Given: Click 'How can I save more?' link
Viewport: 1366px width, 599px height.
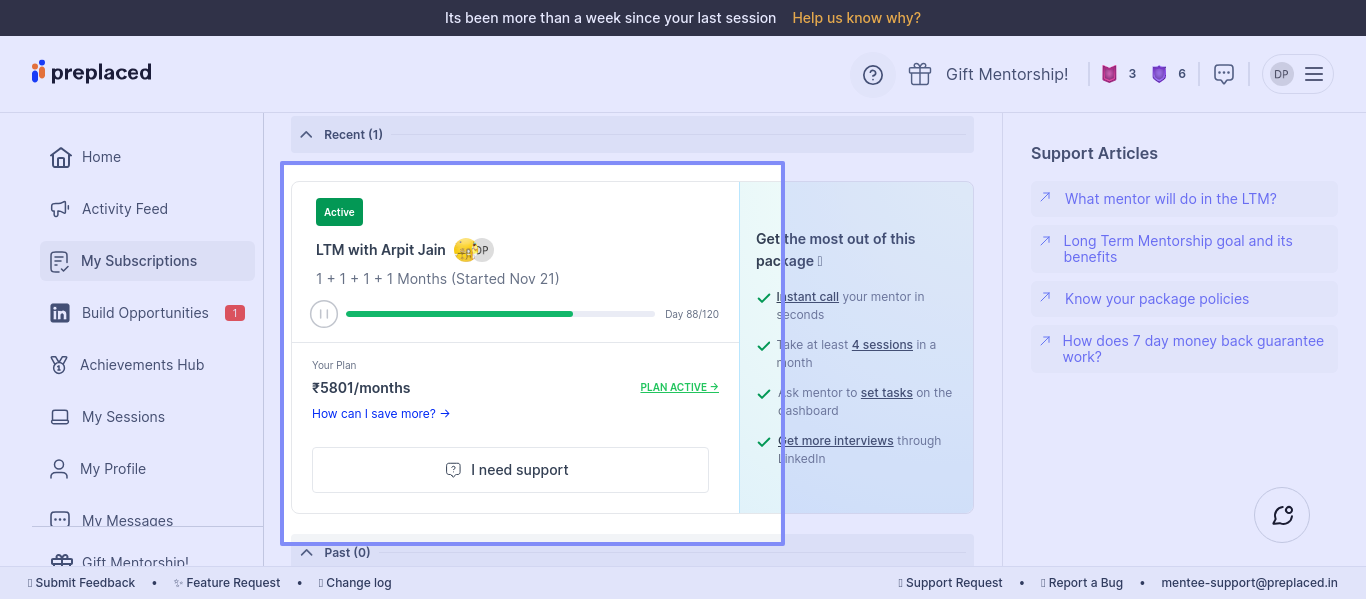Looking at the screenshot, I should tap(381, 414).
